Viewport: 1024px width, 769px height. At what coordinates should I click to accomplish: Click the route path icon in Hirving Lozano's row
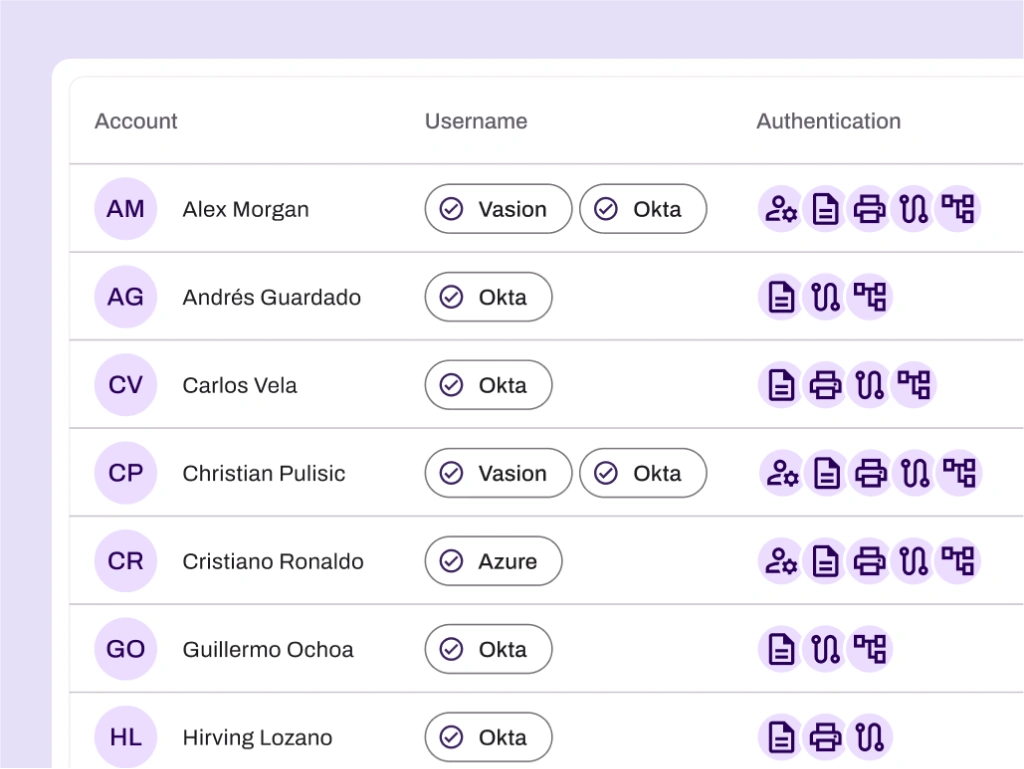(x=869, y=737)
